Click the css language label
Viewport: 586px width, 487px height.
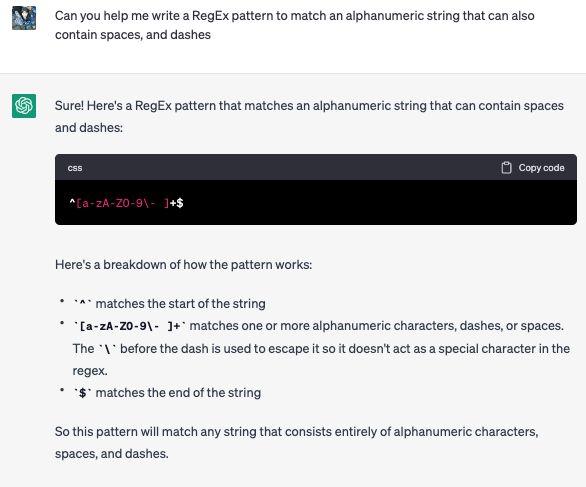click(x=75, y=168)
